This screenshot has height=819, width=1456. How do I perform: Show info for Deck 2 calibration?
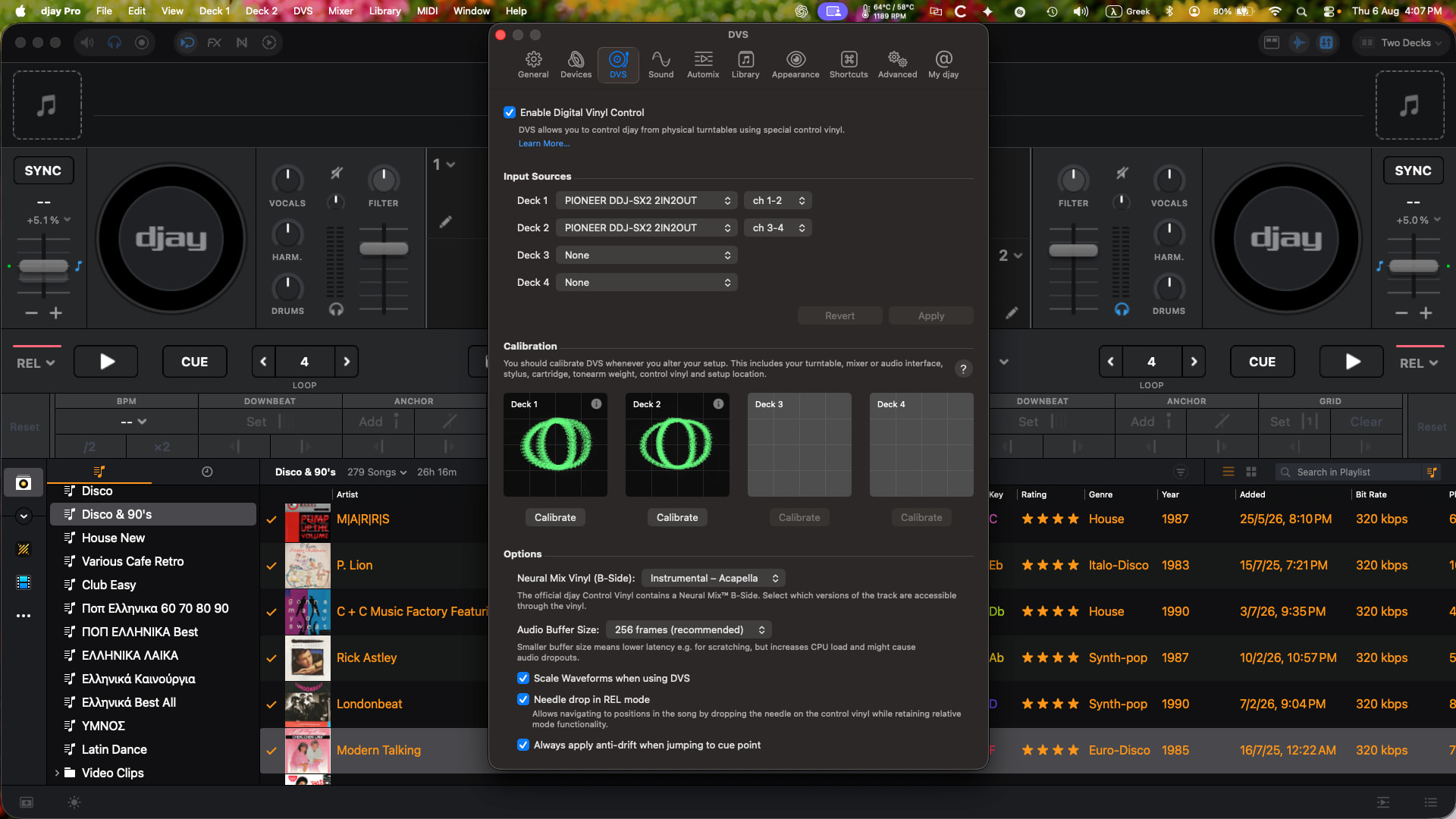coord(718,404)
